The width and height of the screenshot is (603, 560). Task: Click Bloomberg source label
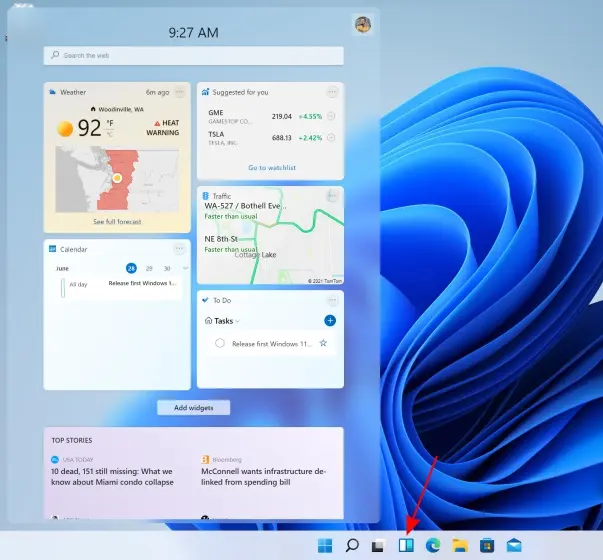[x=227, y=460]
